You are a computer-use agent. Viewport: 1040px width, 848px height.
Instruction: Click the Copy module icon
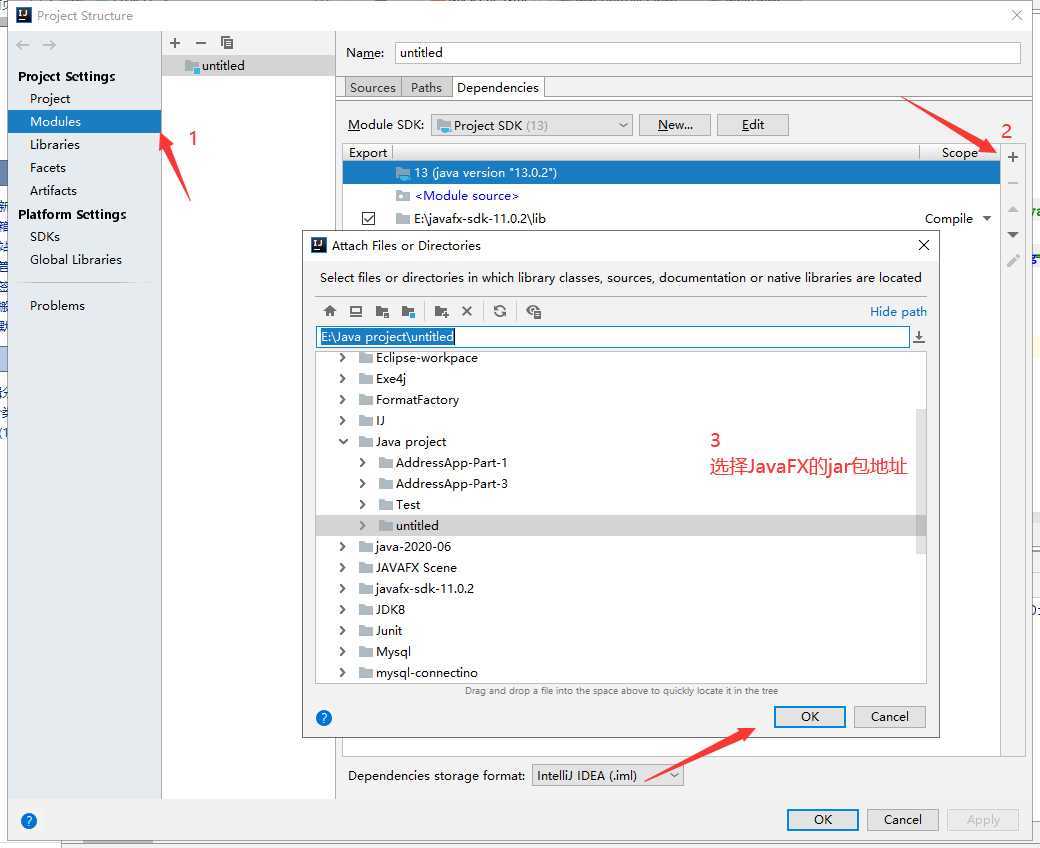tap(227, 43)
